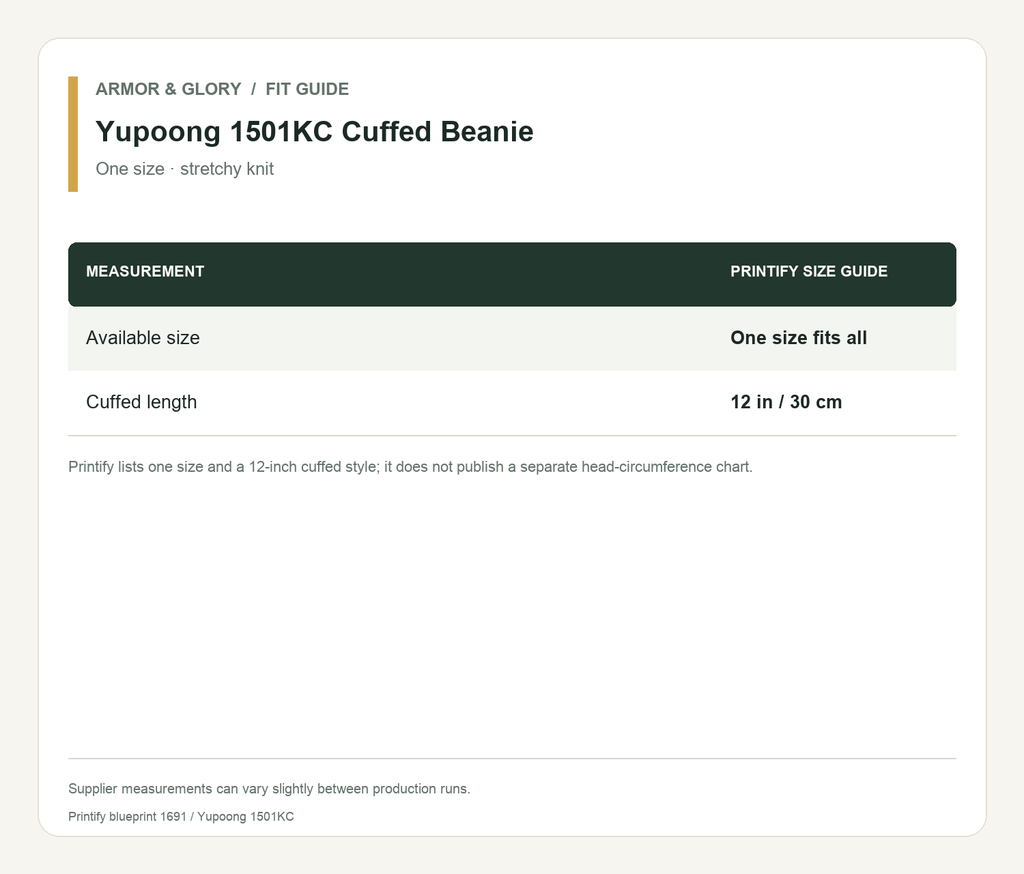1024x874 pixels.
Task: Click the PRINTIFY SIZE GUIDE column header
Action: (x=808, y=272)
